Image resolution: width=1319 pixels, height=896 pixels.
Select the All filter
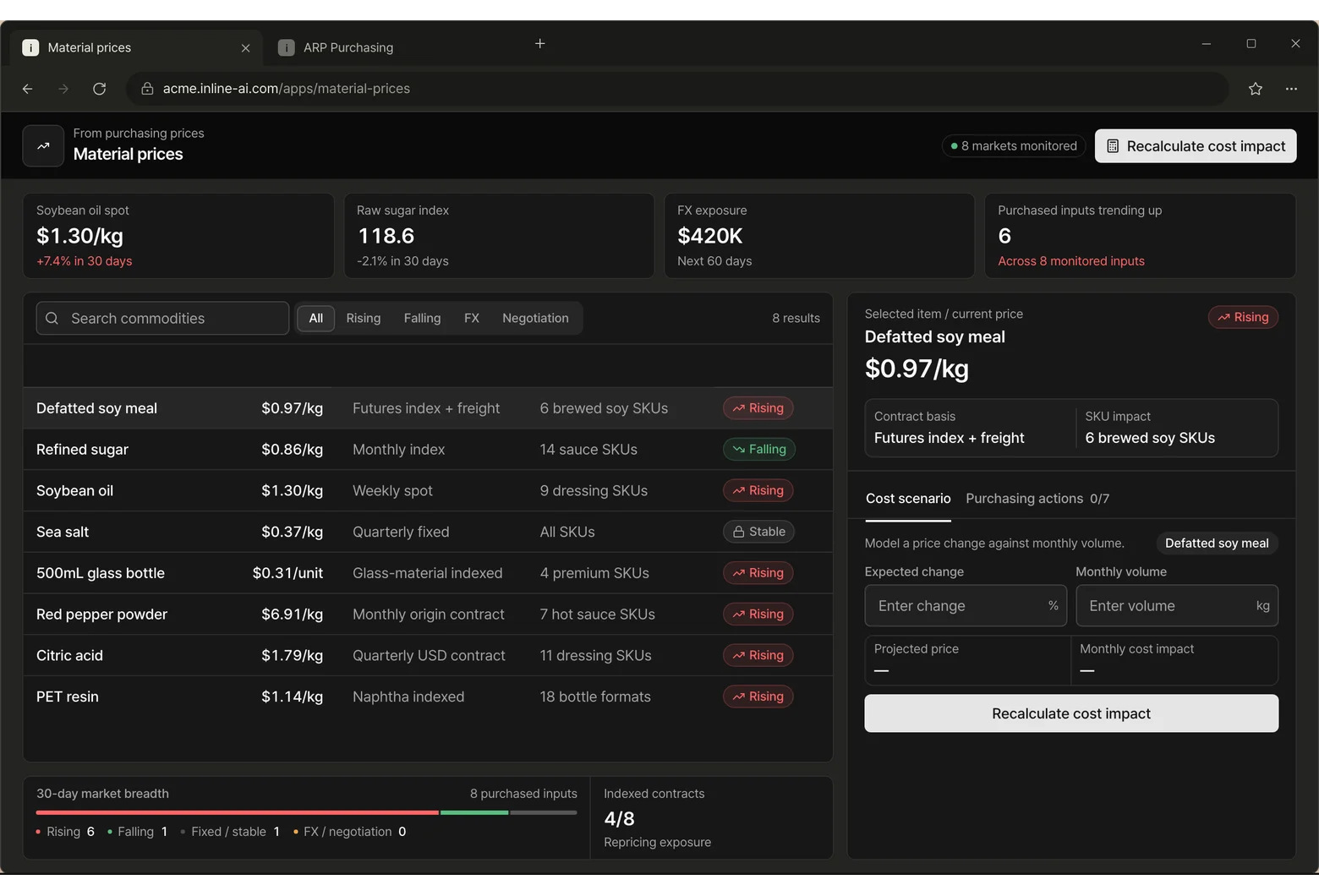click(x=316, y=319)
